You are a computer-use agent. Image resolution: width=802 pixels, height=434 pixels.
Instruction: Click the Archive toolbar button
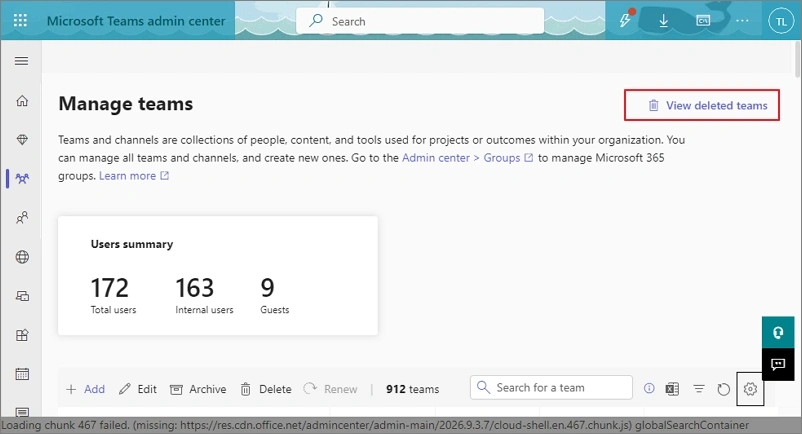(x=198, y=389)
